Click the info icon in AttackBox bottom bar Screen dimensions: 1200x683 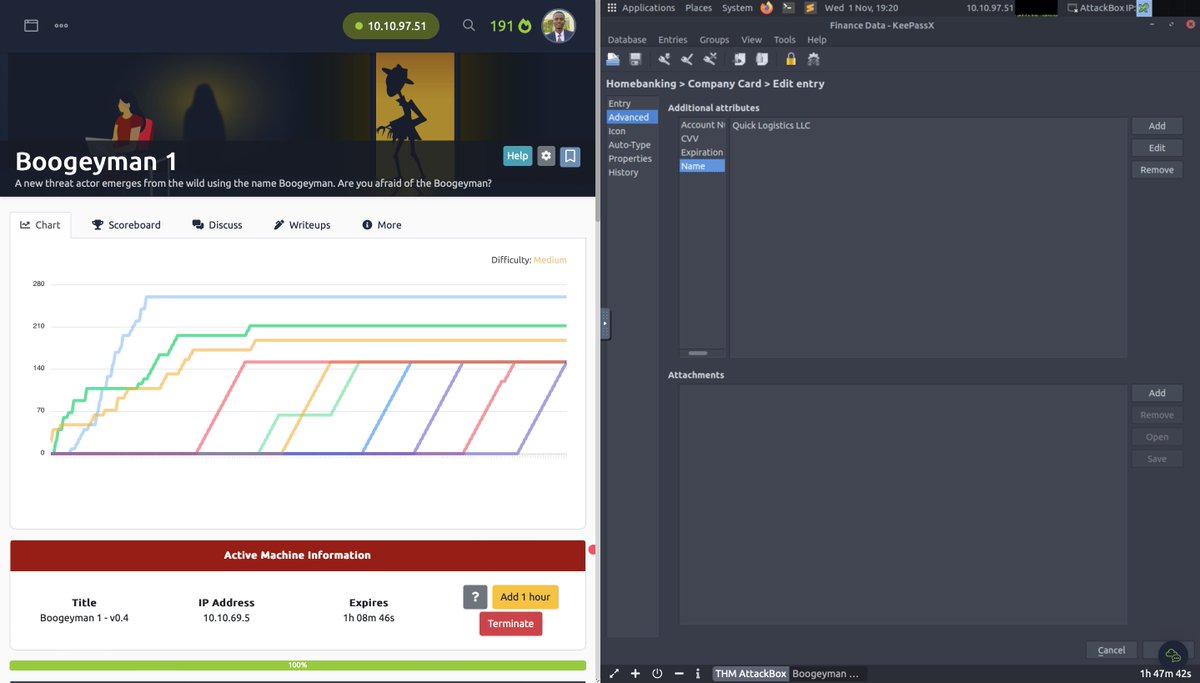click(697, 674)
